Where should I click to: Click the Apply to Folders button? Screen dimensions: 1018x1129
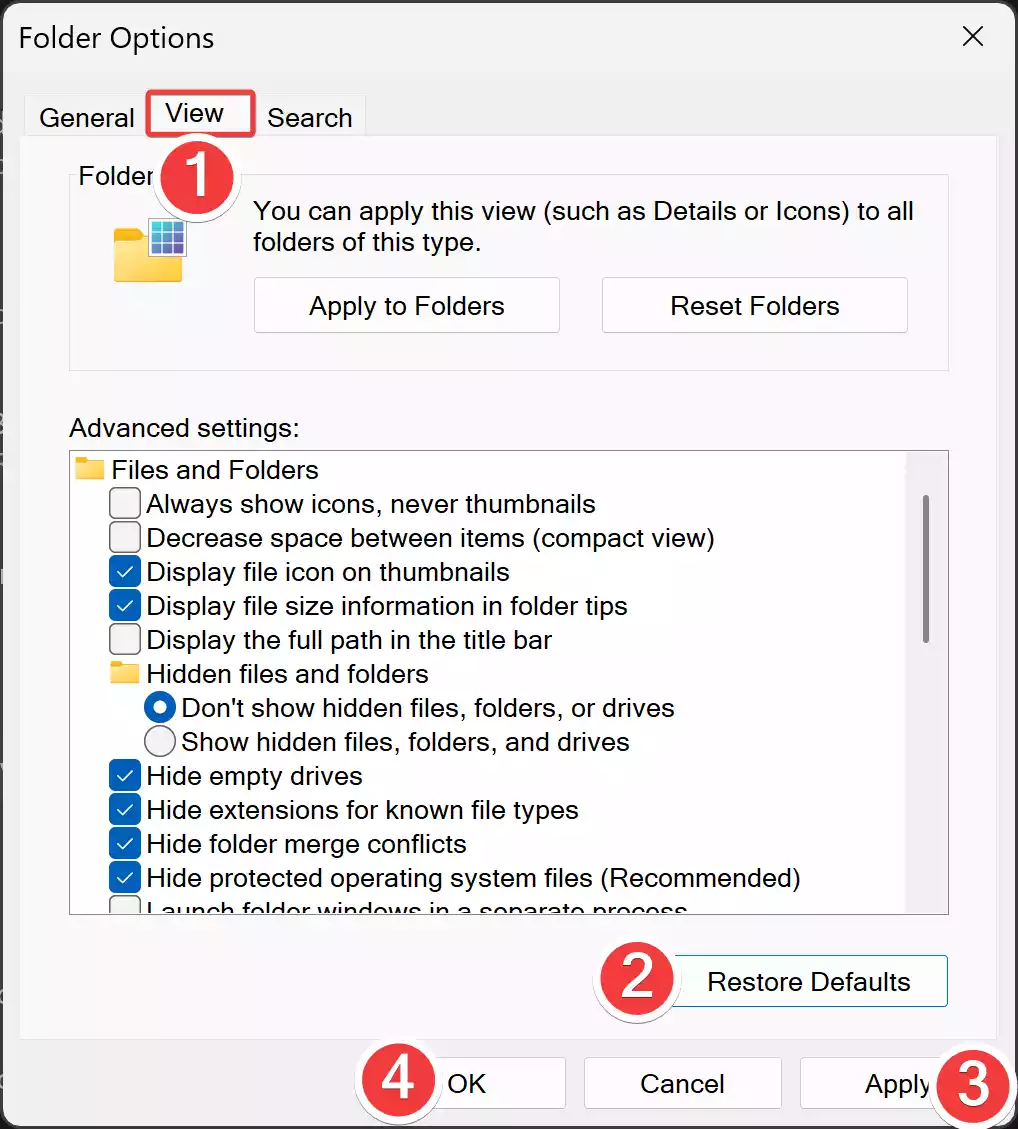click(x=406, y=305)
